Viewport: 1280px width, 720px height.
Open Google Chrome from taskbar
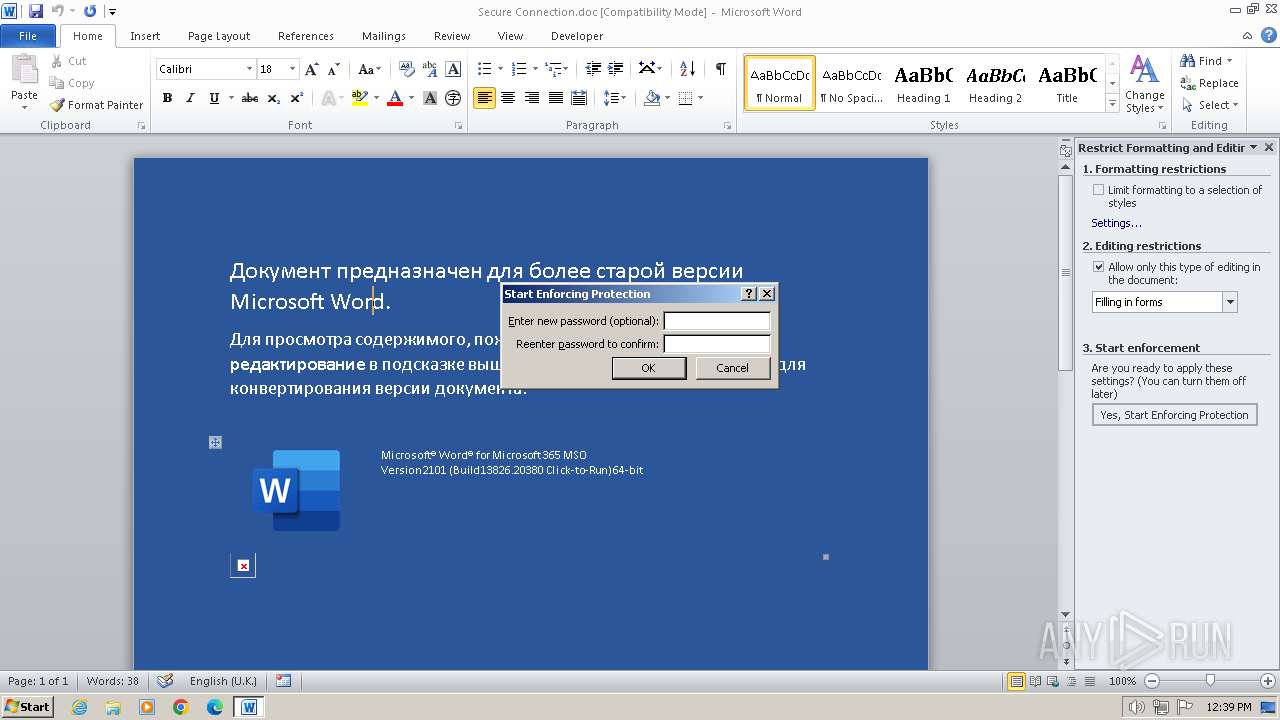(x=181, y=707)
